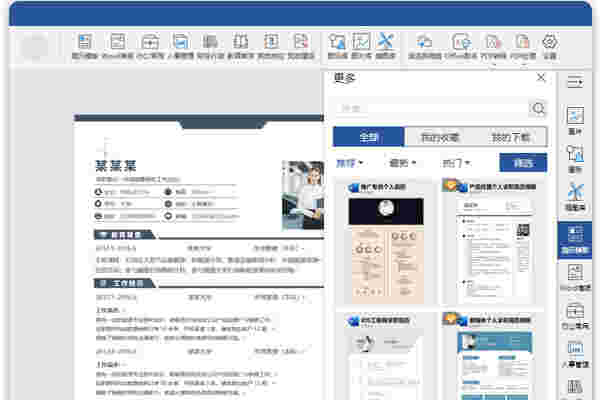600x400 pixels.
Task: Click the books icon at the sidebar bottom
Action: point(575,387)
